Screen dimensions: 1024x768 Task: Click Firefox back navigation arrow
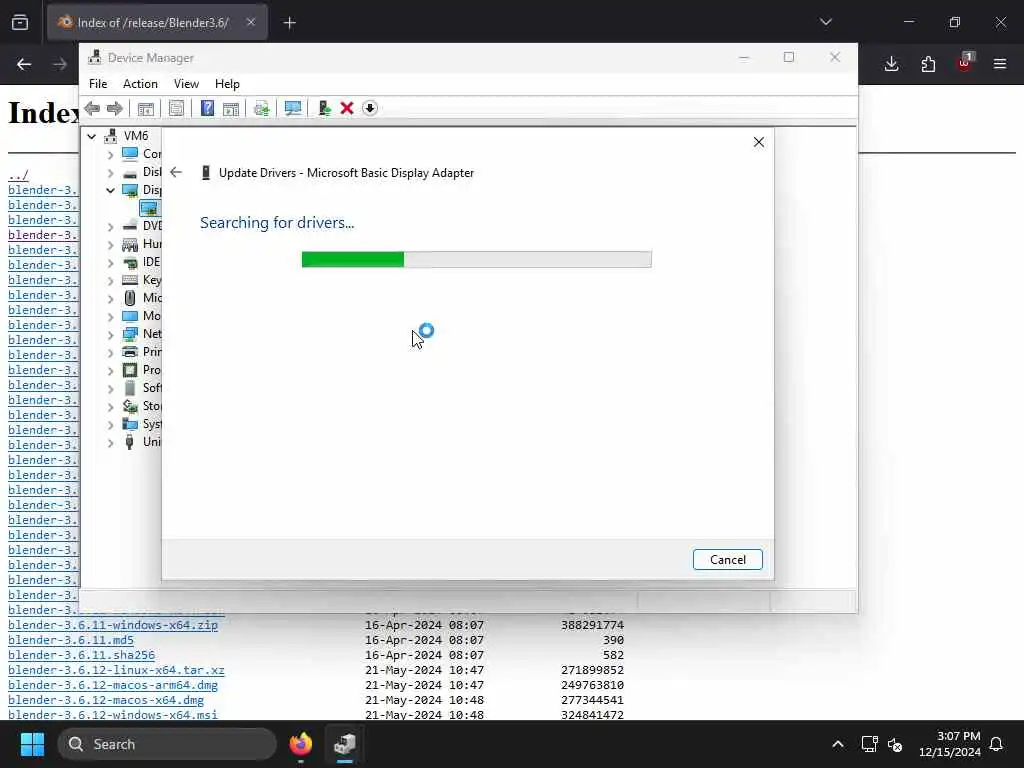pos(24,64)
